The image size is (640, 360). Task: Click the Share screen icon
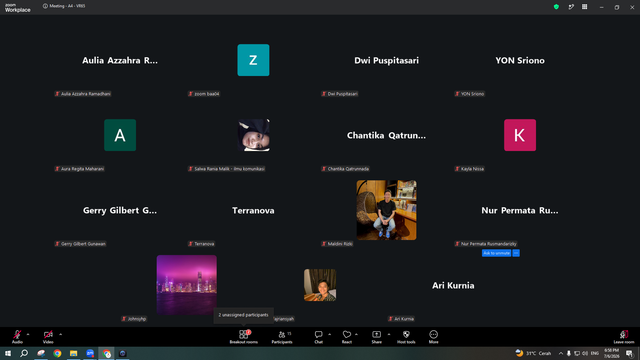[376, 336]
